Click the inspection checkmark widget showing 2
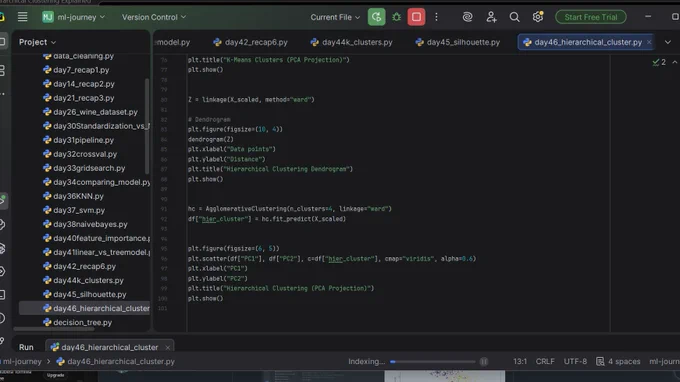Image resolution: width=680 pixels, height=382 pixels. click(x=659, y=62)
